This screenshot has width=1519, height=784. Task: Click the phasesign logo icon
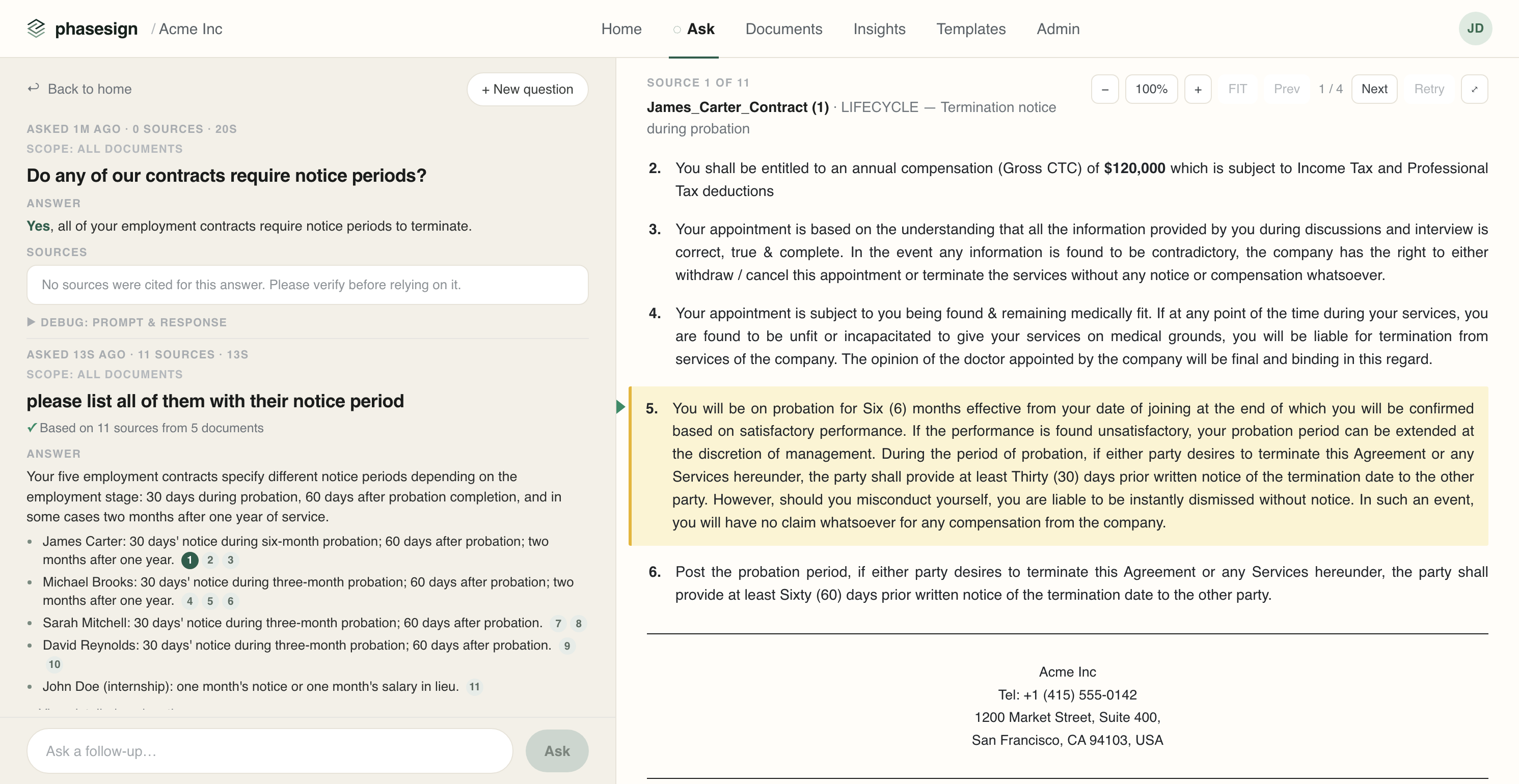pos(36,29)
